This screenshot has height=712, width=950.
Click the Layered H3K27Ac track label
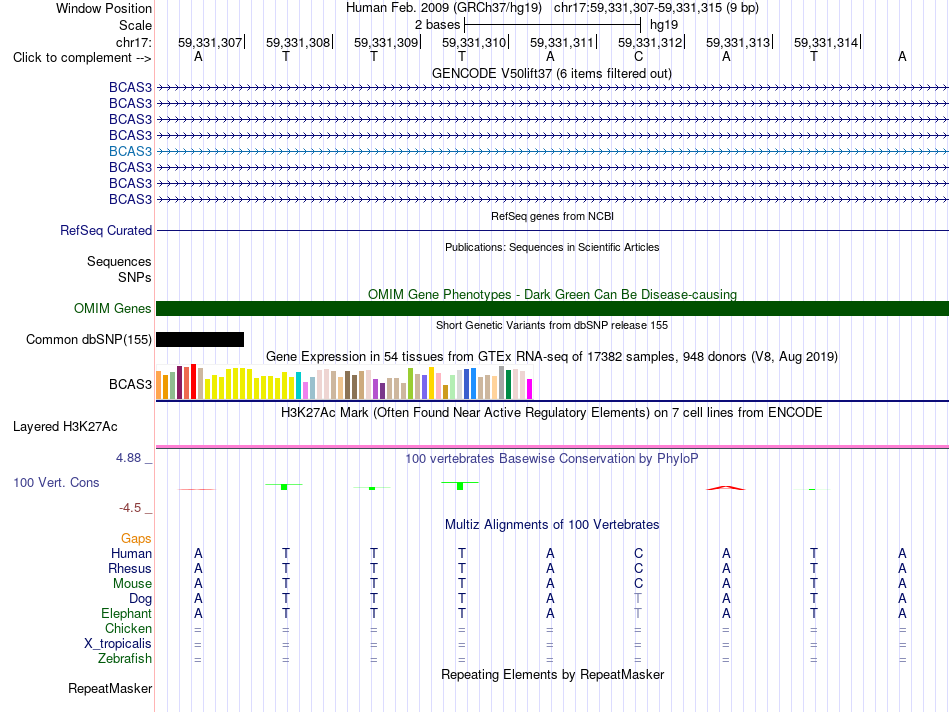click(65, 427)
